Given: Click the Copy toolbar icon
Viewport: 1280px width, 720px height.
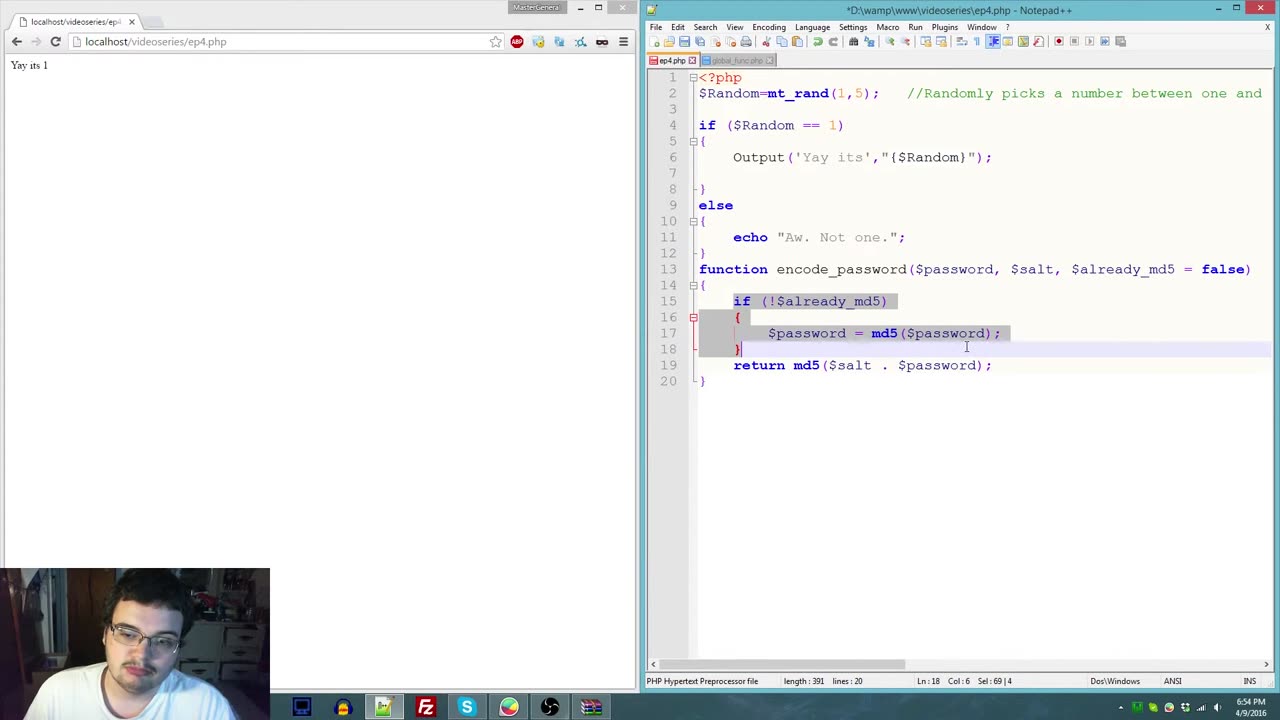Looking at the screenshot, I should [782, 41].
